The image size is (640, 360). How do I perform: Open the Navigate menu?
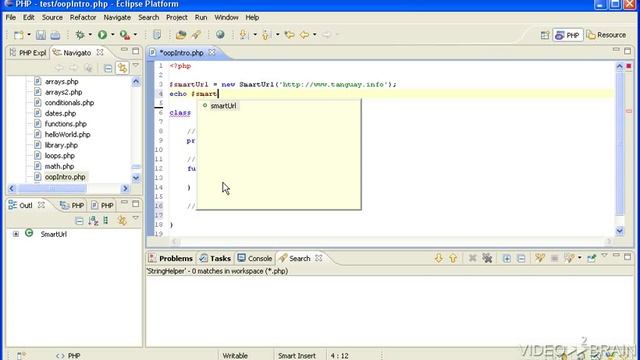tap(117, 18)
